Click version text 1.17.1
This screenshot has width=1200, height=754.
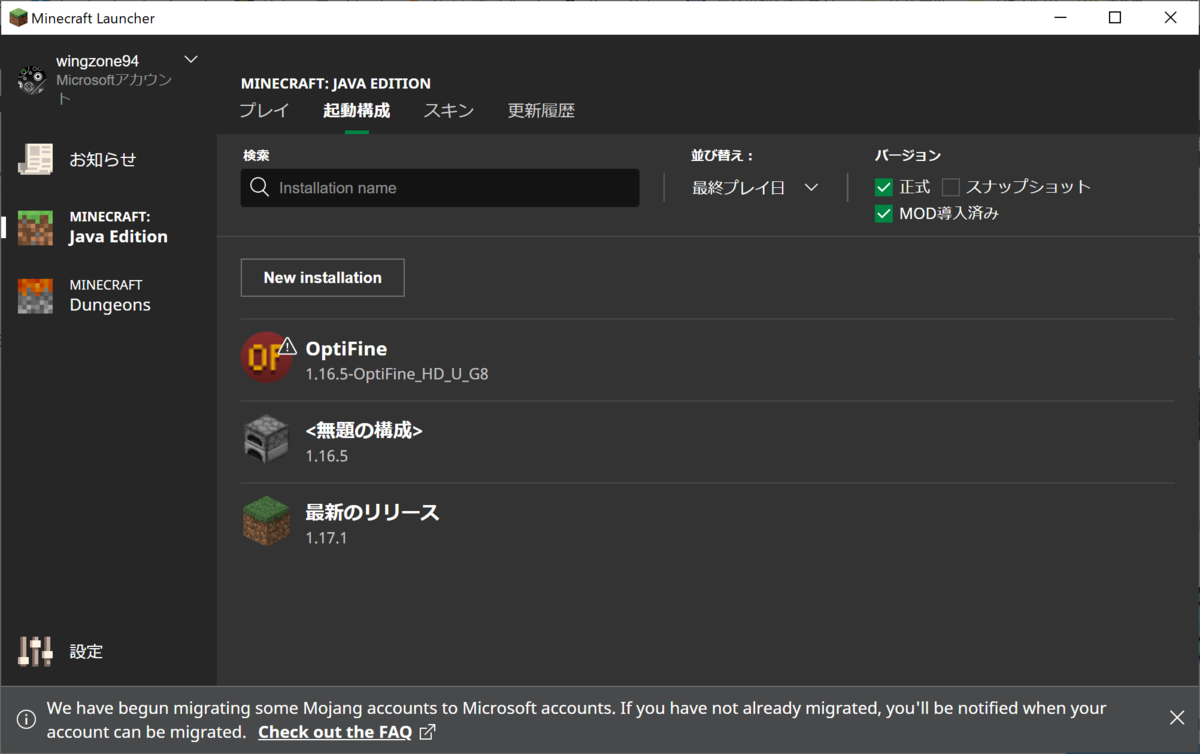(x=326, y=539)
